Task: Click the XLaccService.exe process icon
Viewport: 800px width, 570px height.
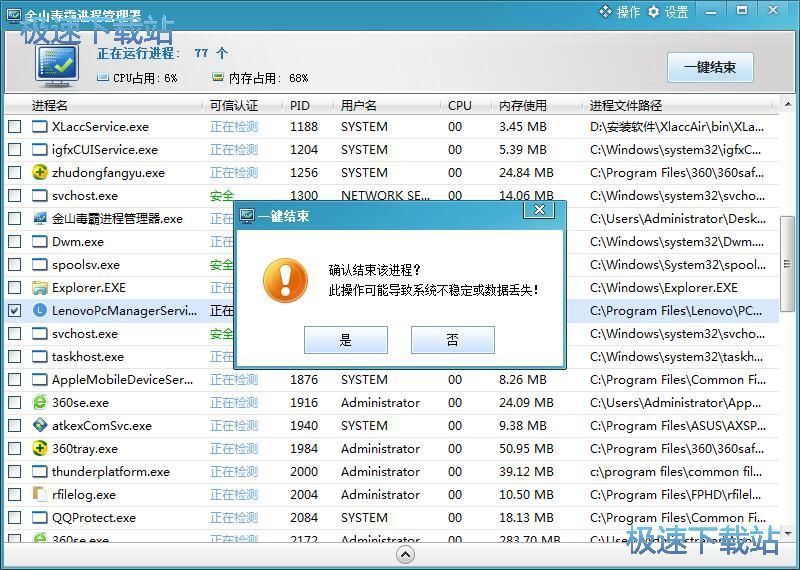Action: [x=40, y=127]
